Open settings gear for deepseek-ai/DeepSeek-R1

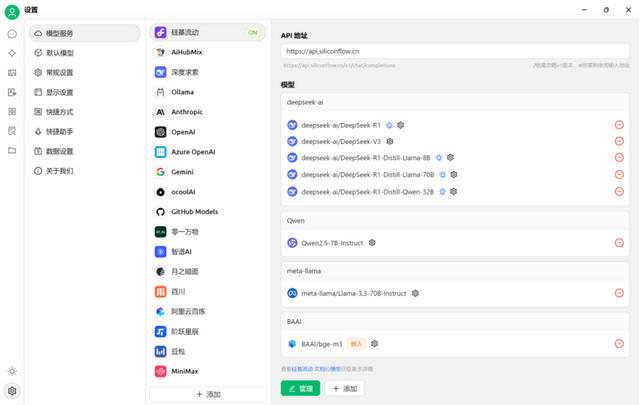401,125
